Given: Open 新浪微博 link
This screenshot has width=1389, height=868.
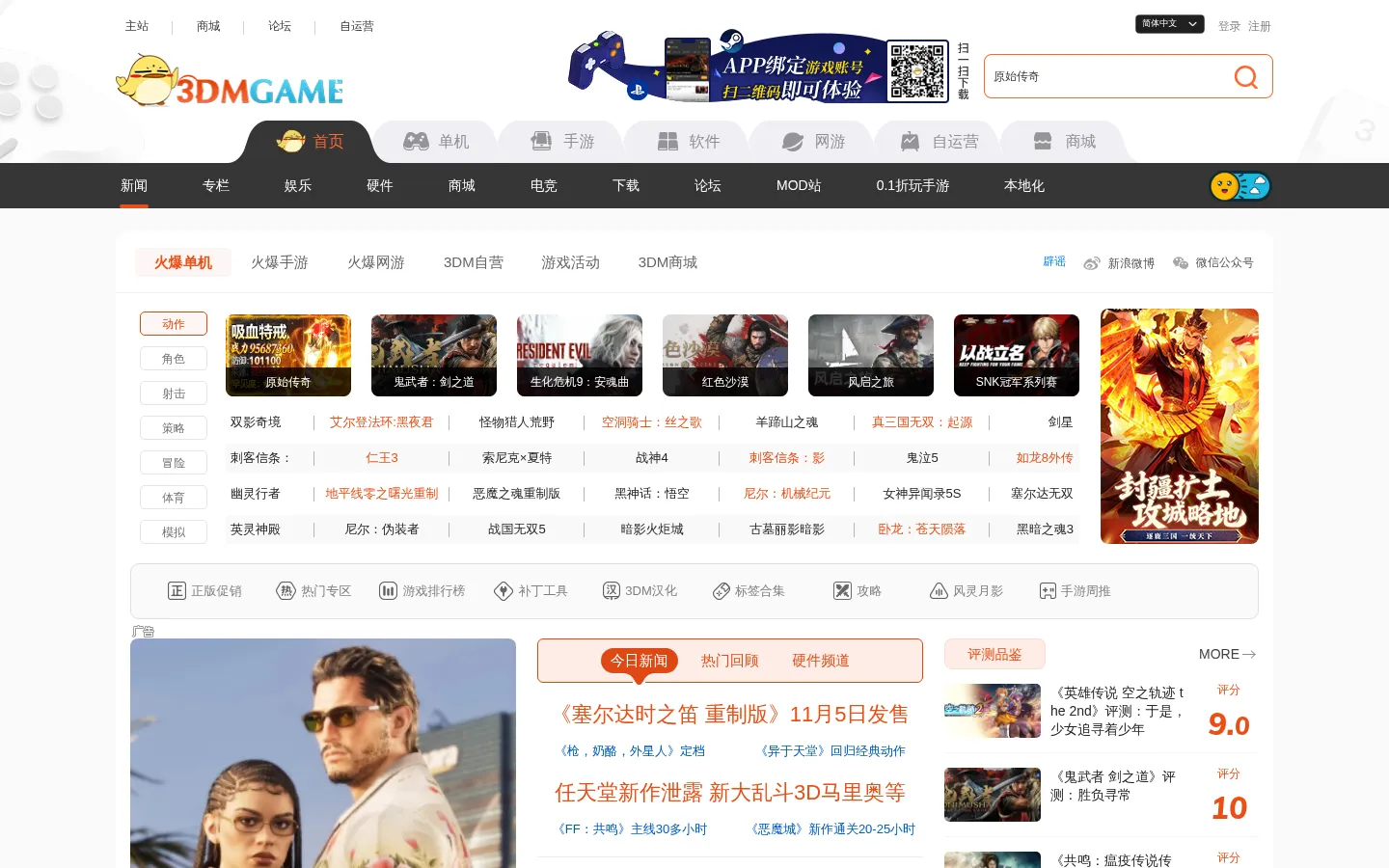Looking at the screenshot, I should (x=1119, y=263).
